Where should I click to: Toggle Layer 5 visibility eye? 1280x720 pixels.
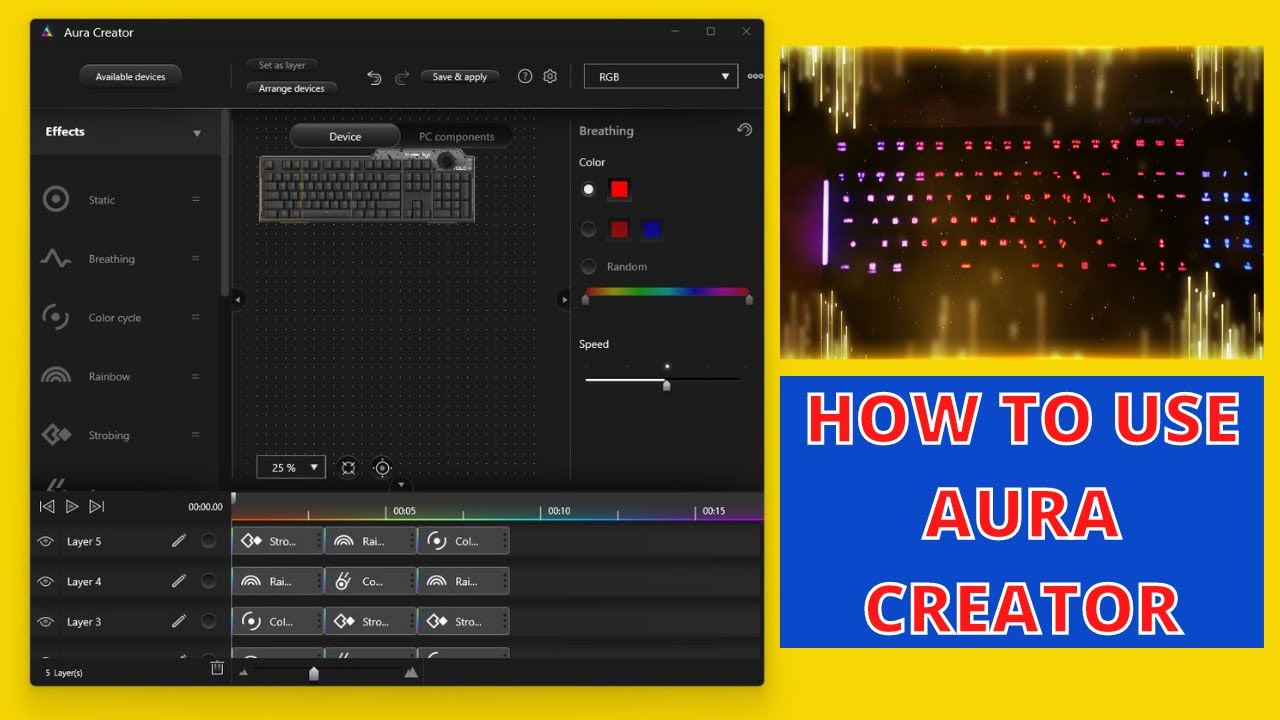pos(45,541)
